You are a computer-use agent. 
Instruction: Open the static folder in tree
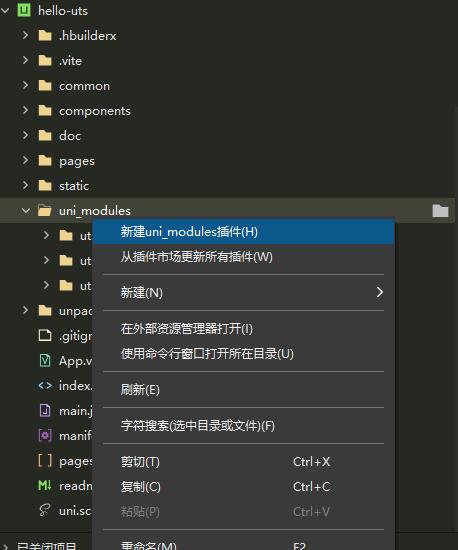coord(74,186)
